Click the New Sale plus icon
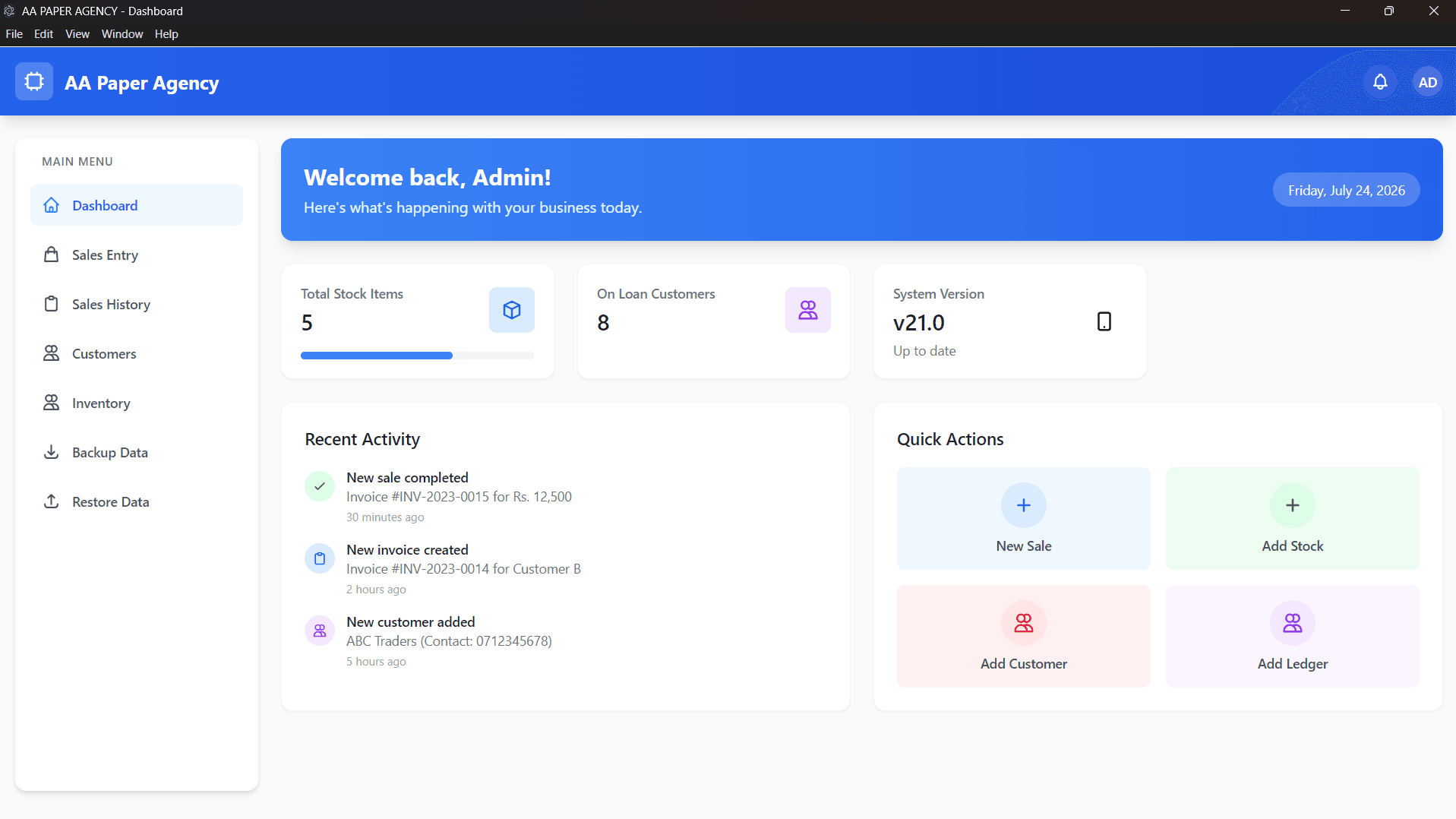The width and height of the screenshot is (1456, 819). pos(1024,505)
